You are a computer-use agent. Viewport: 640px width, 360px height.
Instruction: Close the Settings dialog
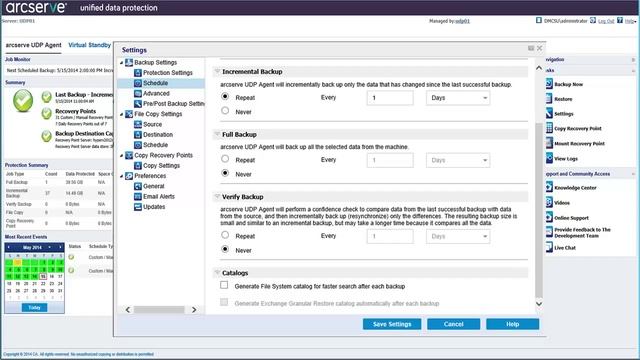click(x=540, y=48)
